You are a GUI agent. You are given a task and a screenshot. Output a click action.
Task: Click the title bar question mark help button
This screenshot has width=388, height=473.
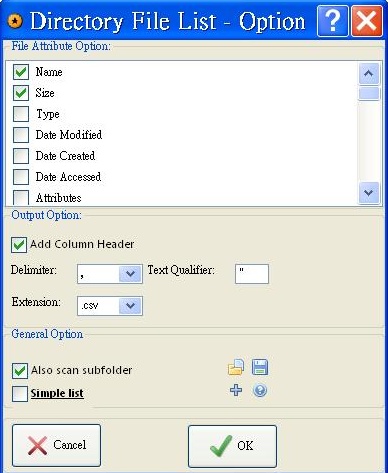332,20
